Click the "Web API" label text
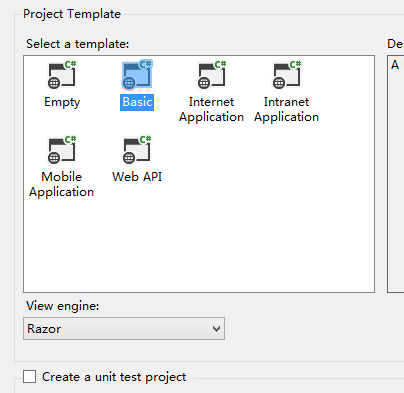This screenshot has width=404, height=393. (137, 177)
